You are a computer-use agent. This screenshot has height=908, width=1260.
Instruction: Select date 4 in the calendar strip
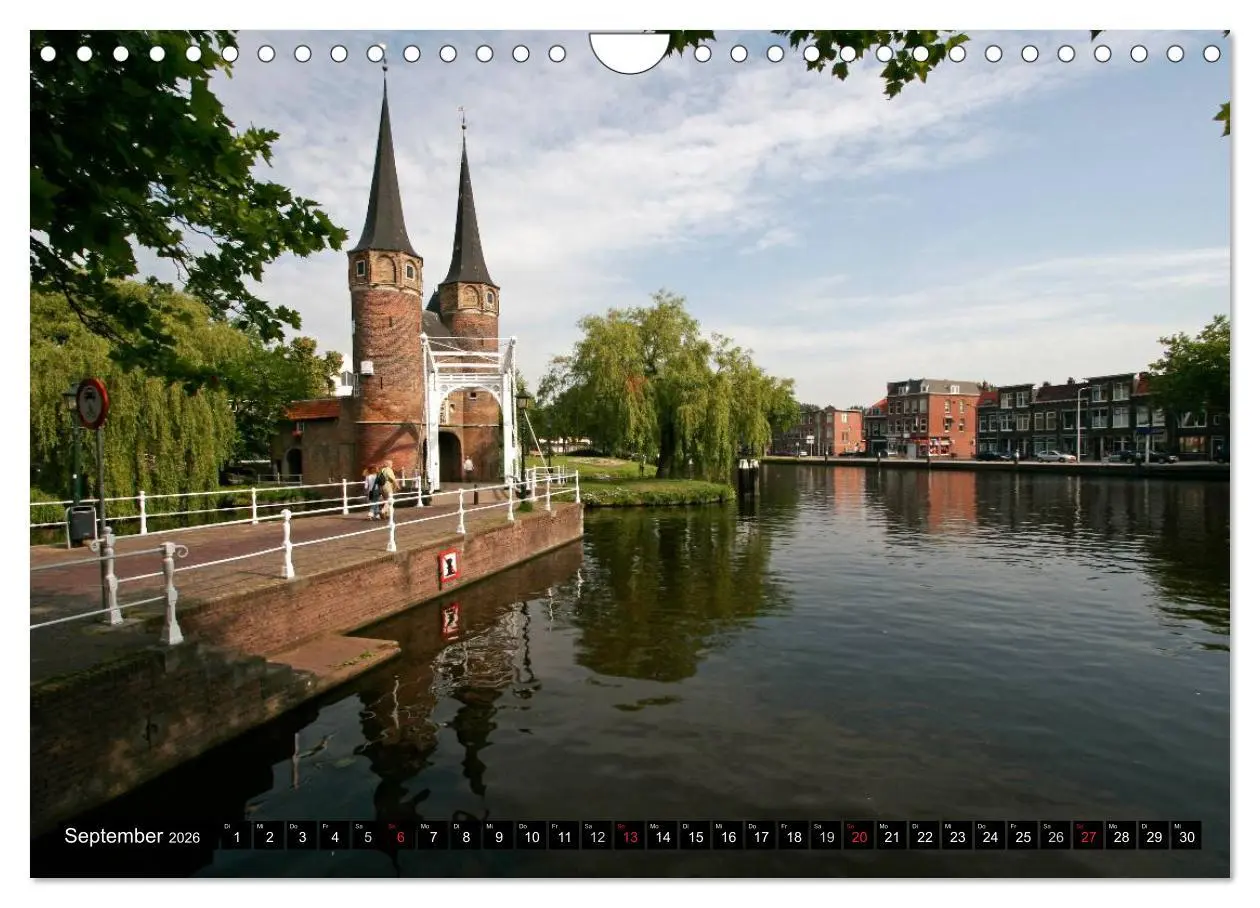tap(334, 836)
